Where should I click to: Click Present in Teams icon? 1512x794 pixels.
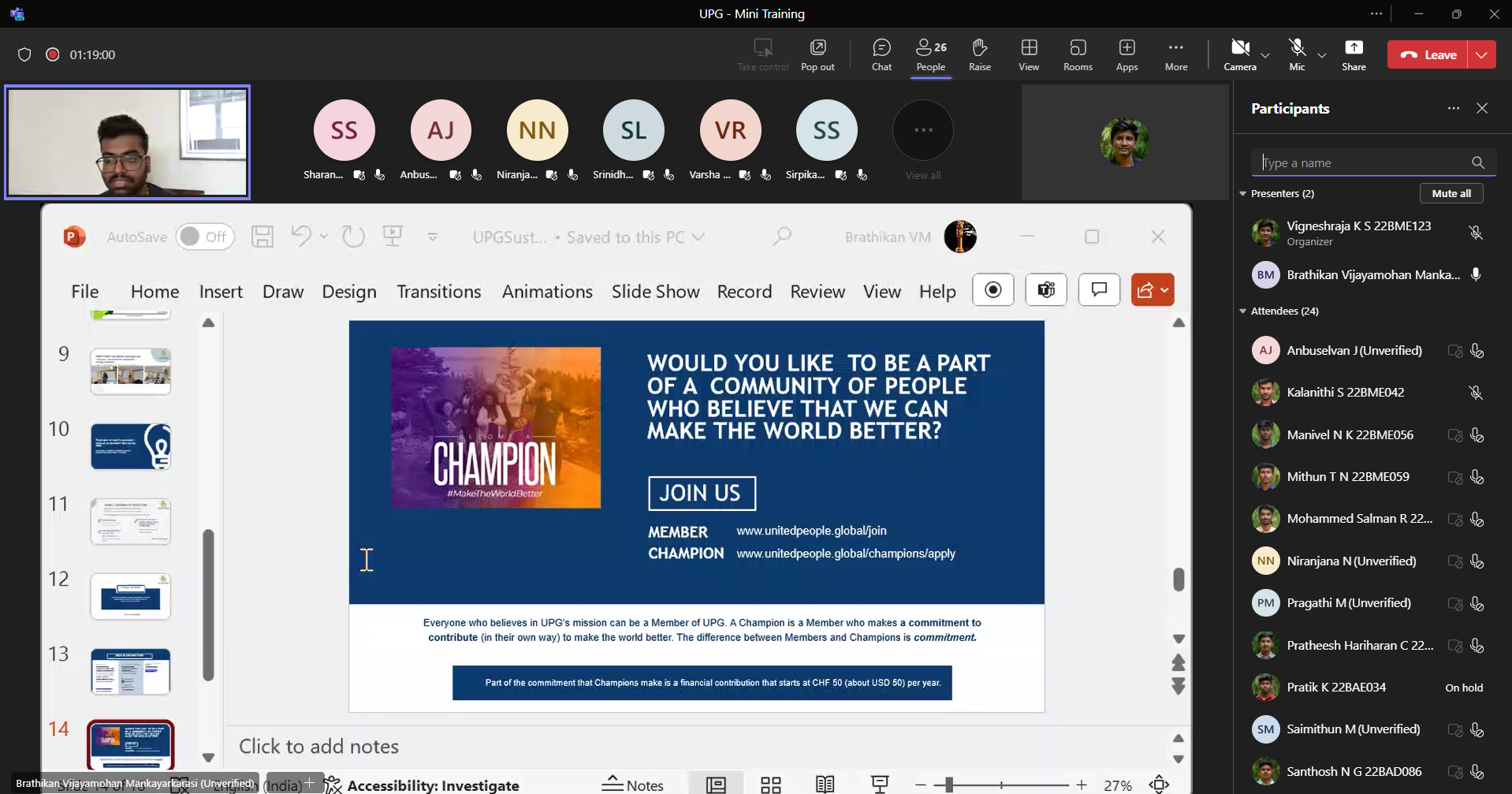pyautogui.click(x=1046, y=289)
